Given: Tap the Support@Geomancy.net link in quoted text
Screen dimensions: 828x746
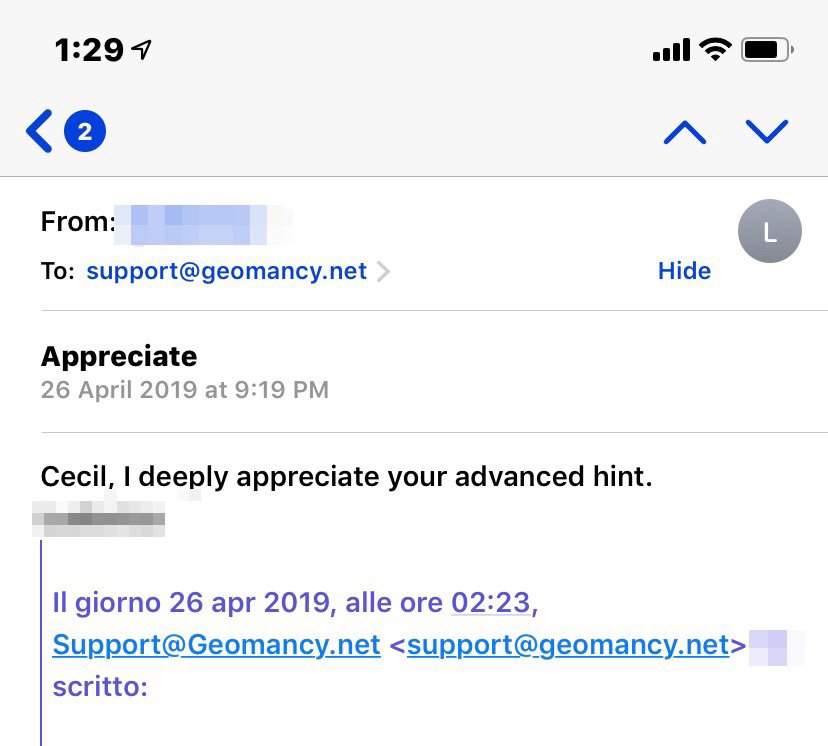Looking at the screenshot, I should [x=216, y=645].
